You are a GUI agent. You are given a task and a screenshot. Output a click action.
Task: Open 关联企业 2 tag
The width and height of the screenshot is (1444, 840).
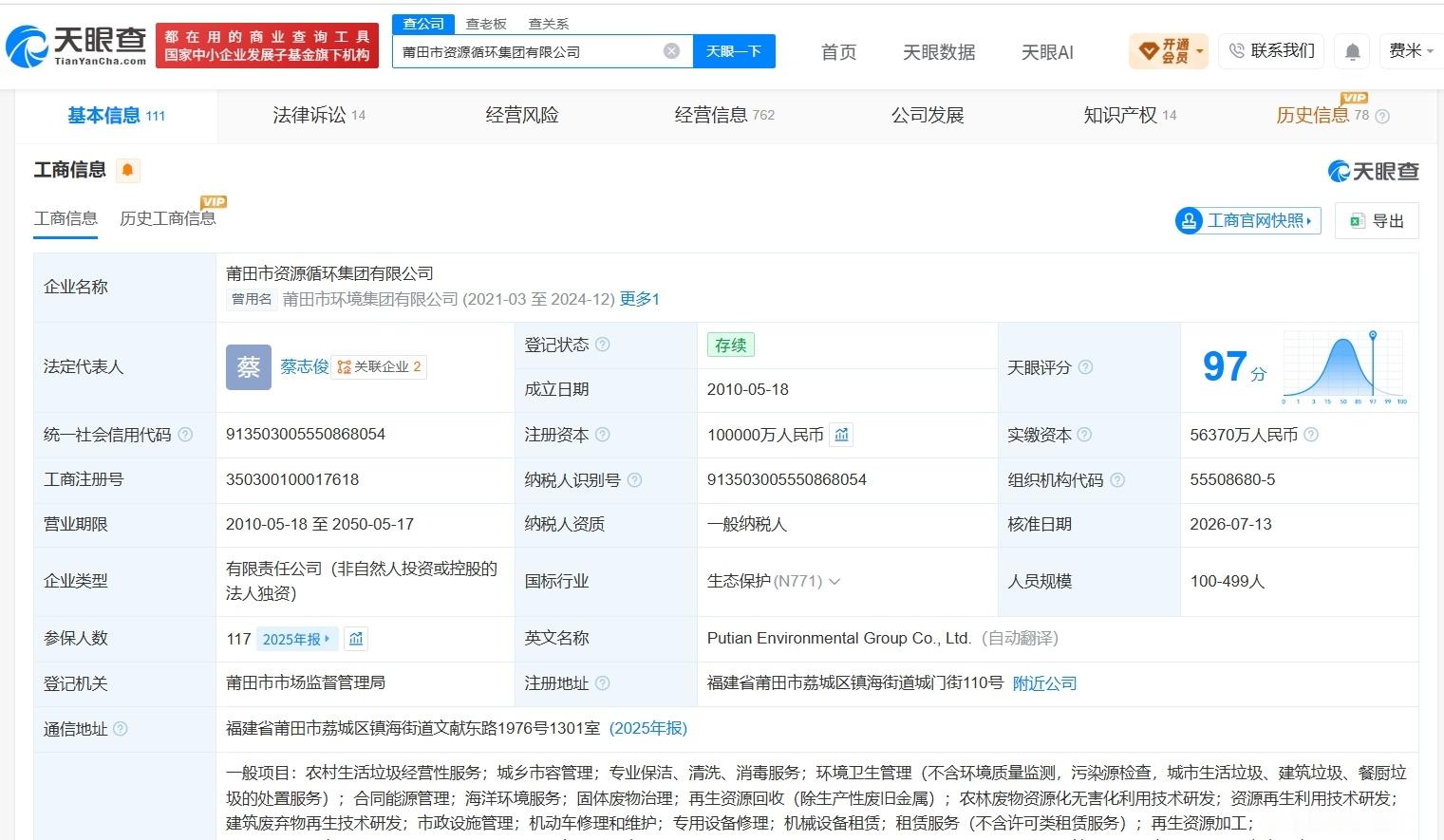[379, 366]
